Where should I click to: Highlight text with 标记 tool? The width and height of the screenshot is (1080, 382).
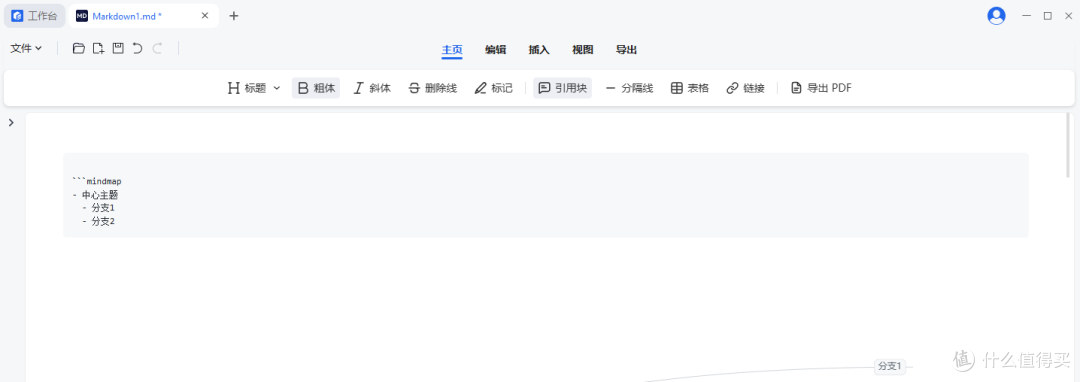click(493, 88)
